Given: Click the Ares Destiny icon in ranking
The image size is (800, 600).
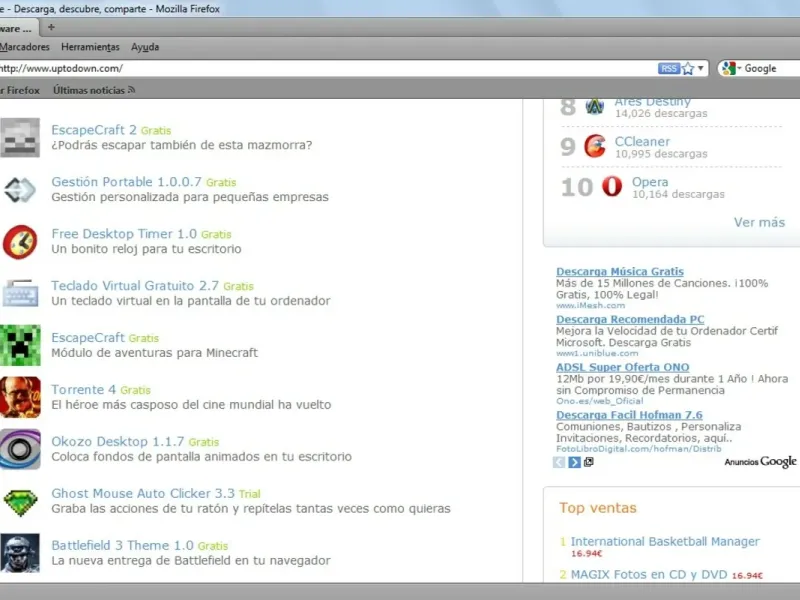Looking at the screenshot, I should click(x=594, y=106).
